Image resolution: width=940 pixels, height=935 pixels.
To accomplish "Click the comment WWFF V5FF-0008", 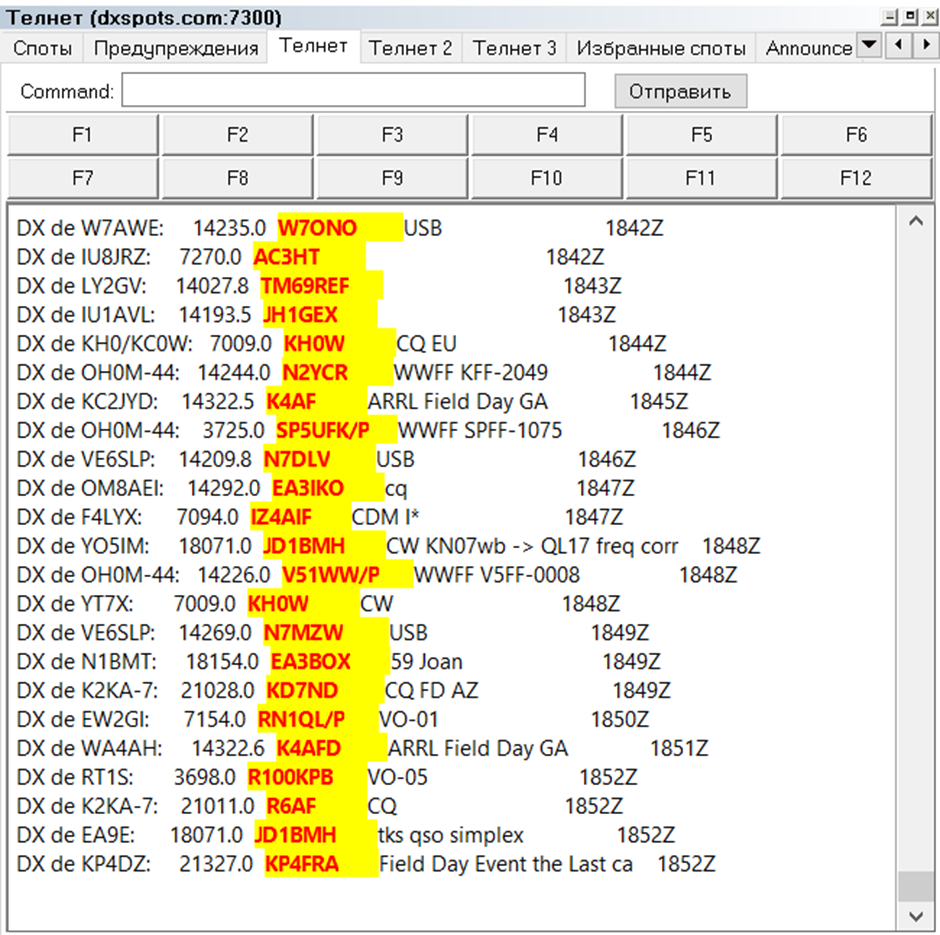I will (x=496, y=575).
